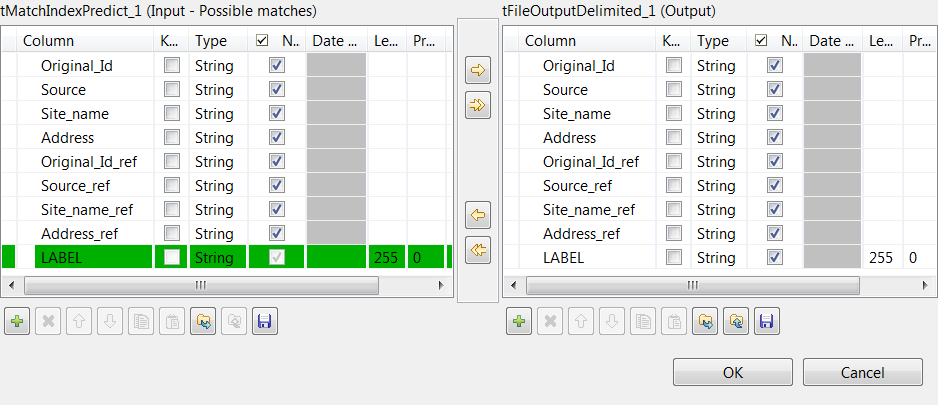Cancel the schema dialog
The image size is (938, 405).
863,372
